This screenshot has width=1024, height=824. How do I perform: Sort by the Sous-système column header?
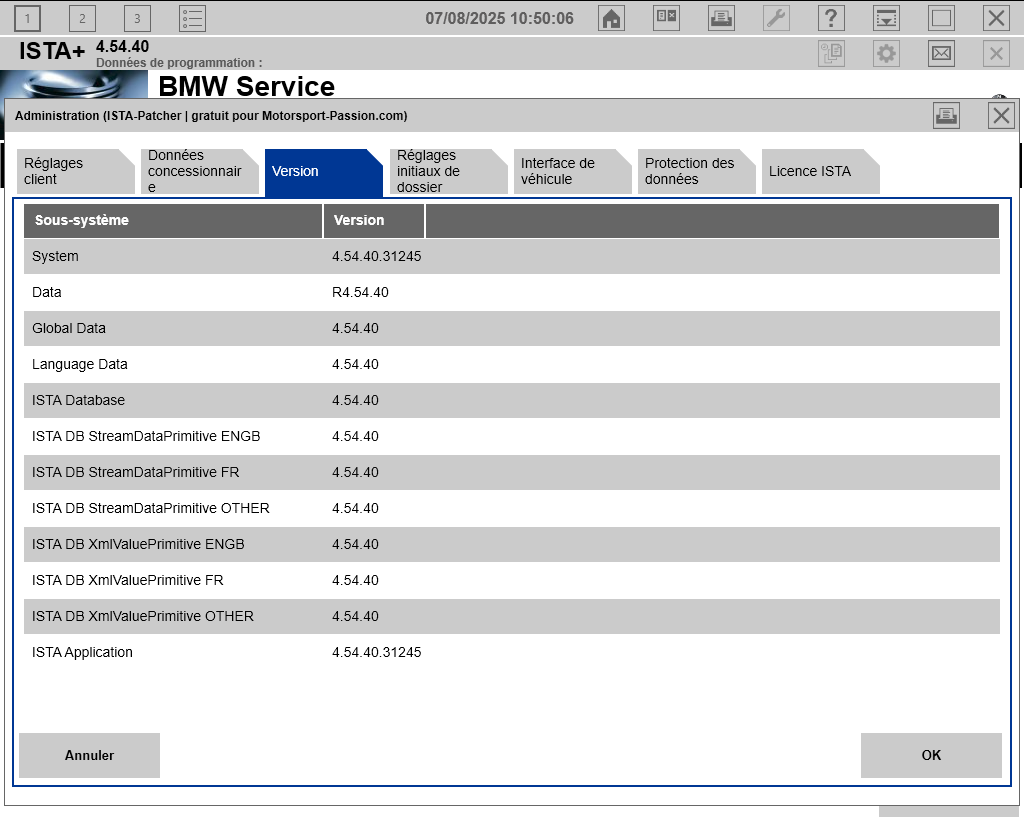coord(173,221)
